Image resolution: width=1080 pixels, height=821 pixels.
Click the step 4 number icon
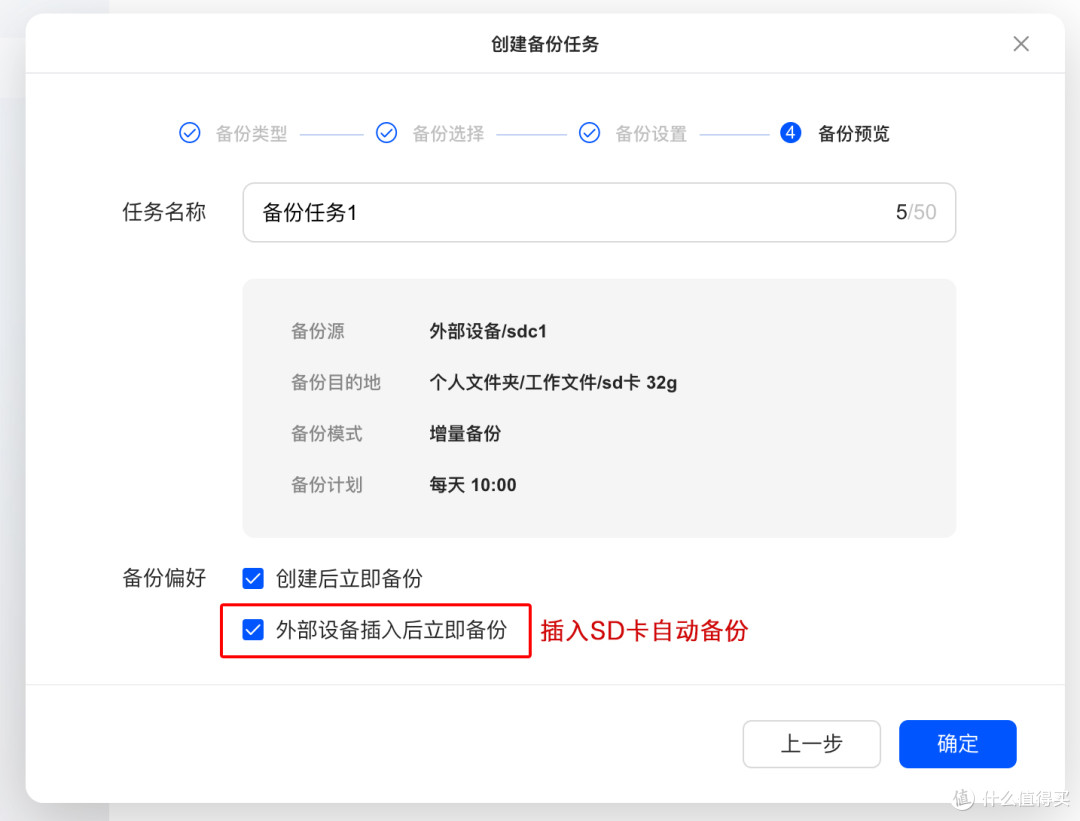pyautogui.click(x=790, y=133)
